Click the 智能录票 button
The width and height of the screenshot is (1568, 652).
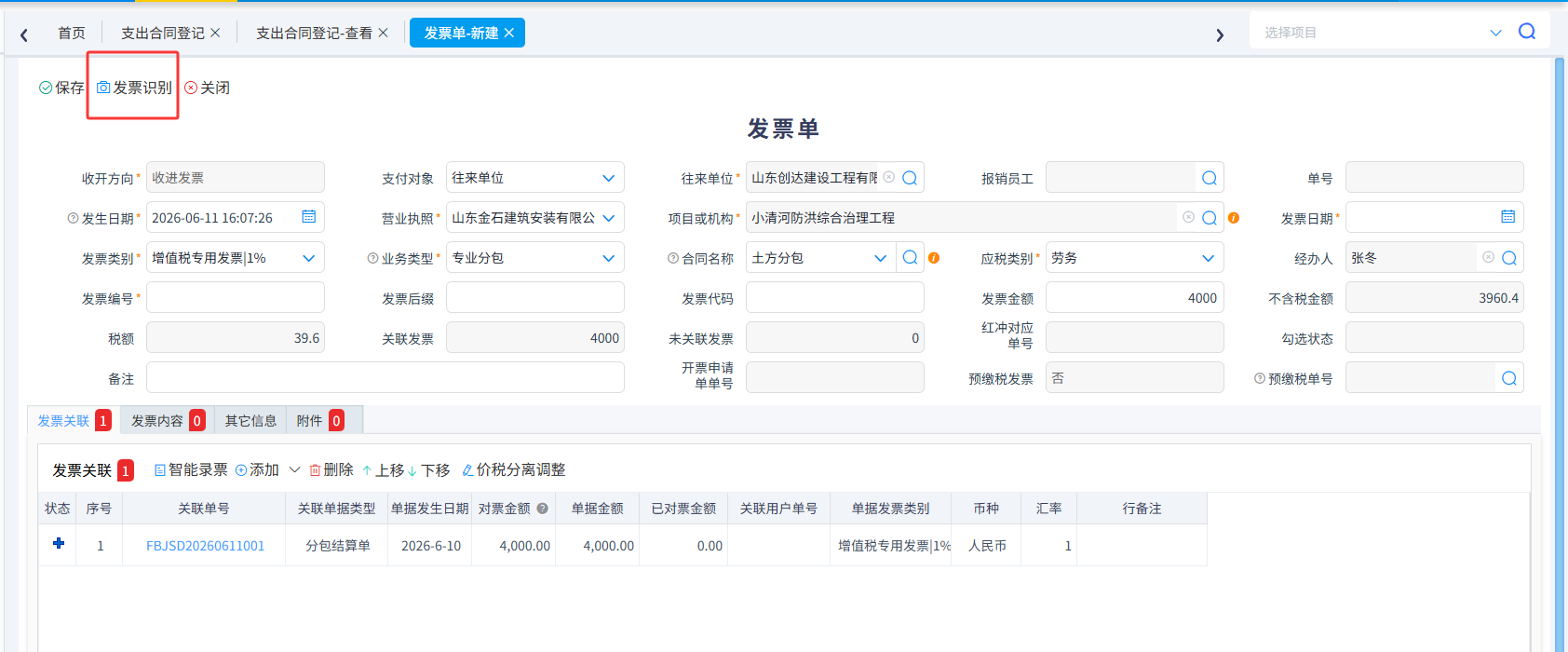coord(191,470)
